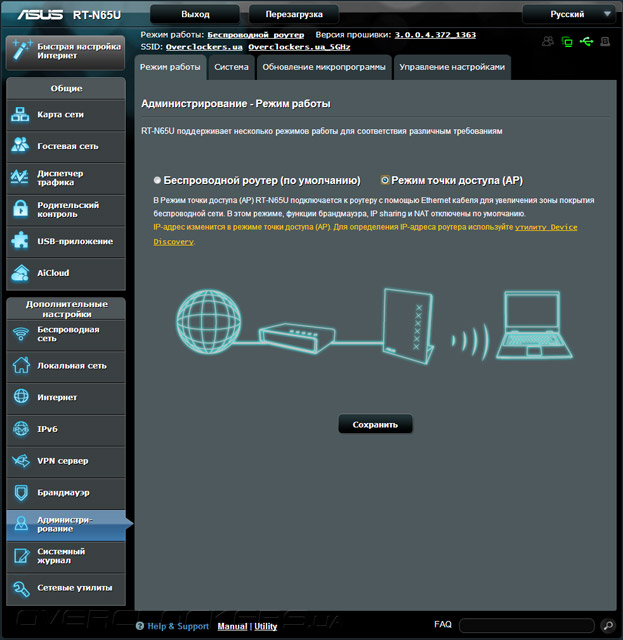Open Гостевая сеть menu item
623x640 pixels.
66,146
